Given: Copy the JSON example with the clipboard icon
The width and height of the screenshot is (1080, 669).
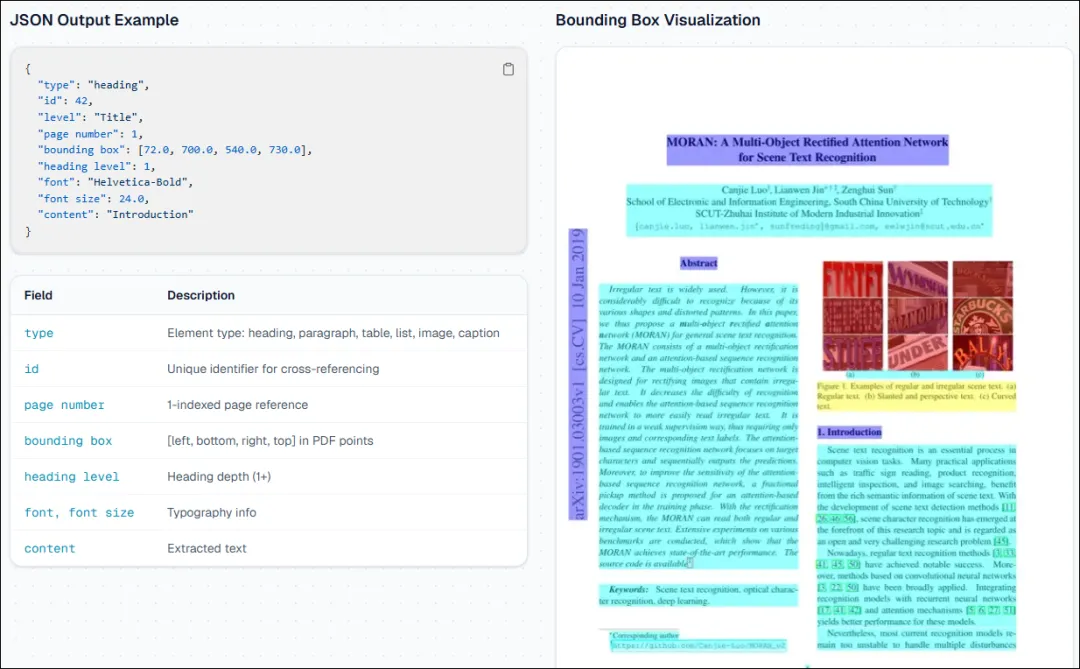Looking at the screenshot, I should click(x=508, y=69).
